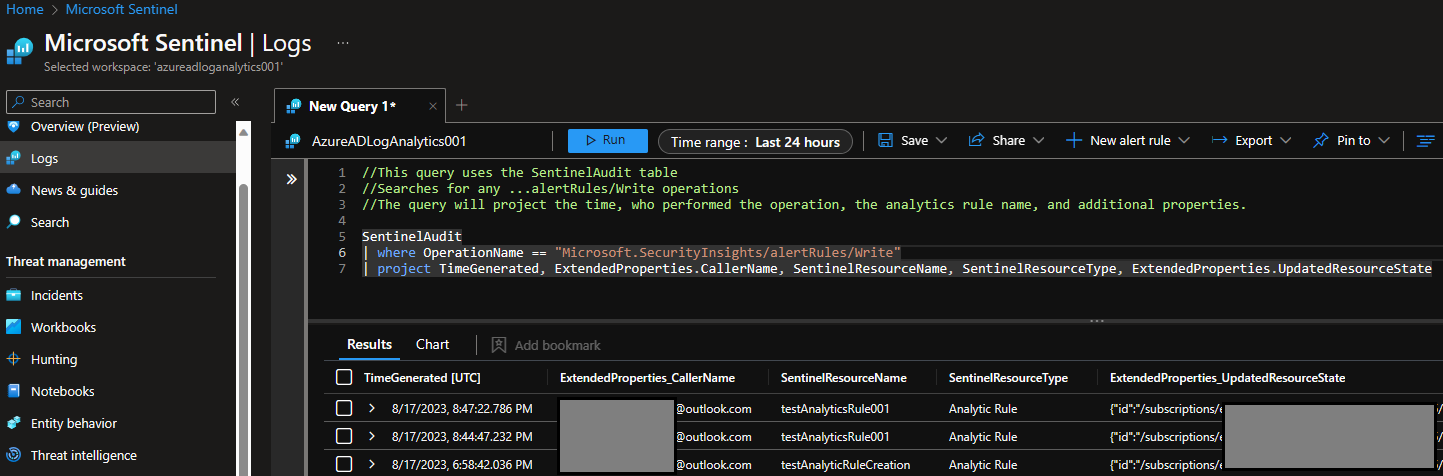1443x476 pixels.
Task: Click testAnalyticRuleCreation cell
Action: [x=845, y=464]
